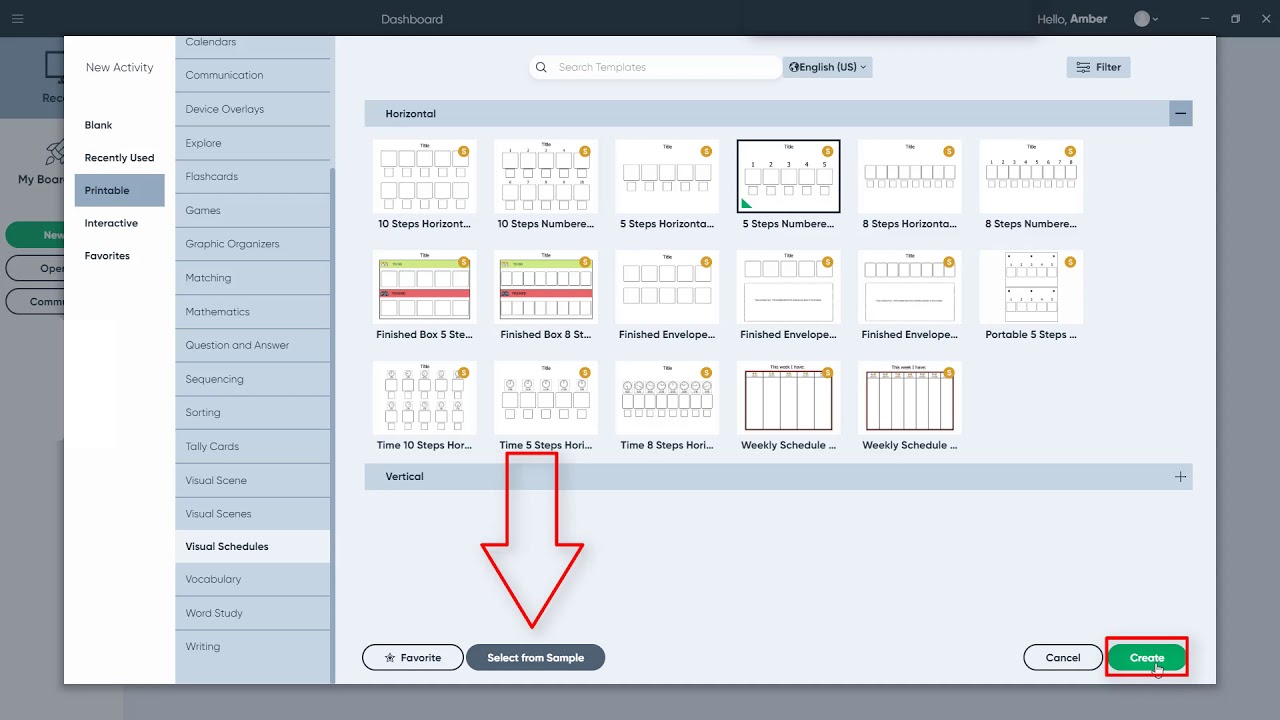
Task: Select the 8 Steps Horizontal template
Action: (910, 185)
